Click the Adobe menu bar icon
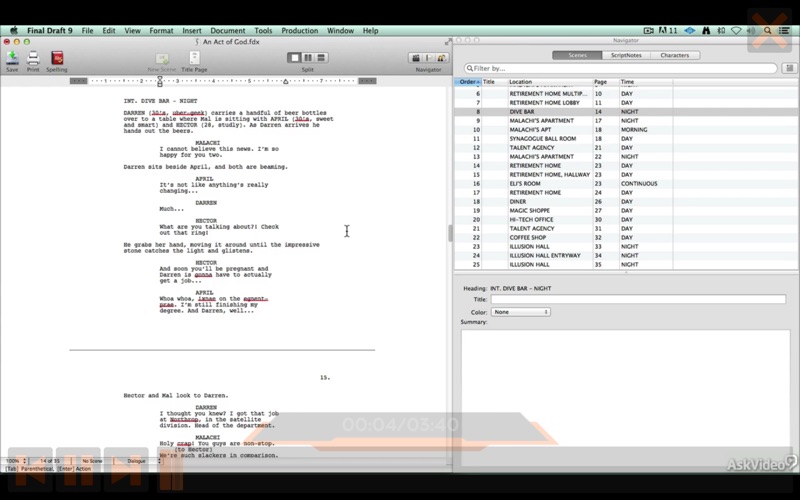This screenshot has height=500, width=800. coord(667,31)
